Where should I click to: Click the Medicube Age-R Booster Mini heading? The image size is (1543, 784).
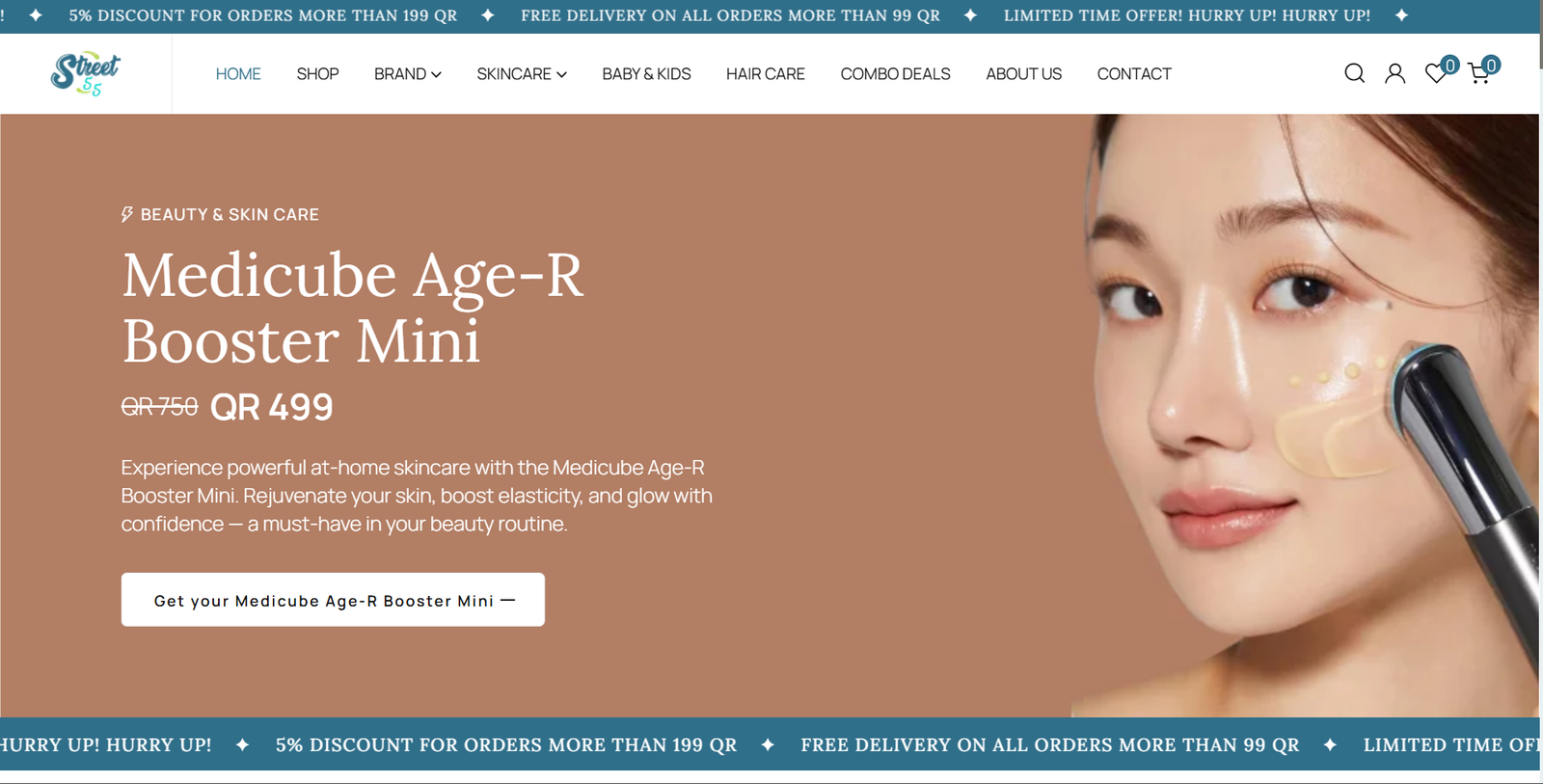[x=353, y=308]
